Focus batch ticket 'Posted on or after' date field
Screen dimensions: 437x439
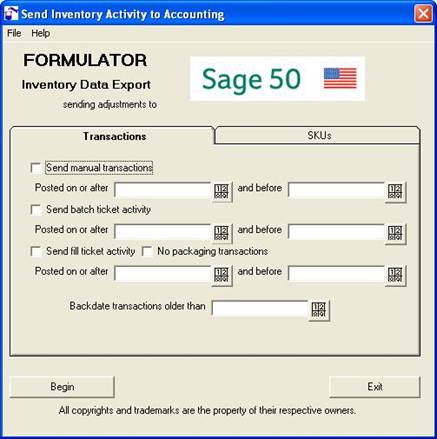[163, 232]
